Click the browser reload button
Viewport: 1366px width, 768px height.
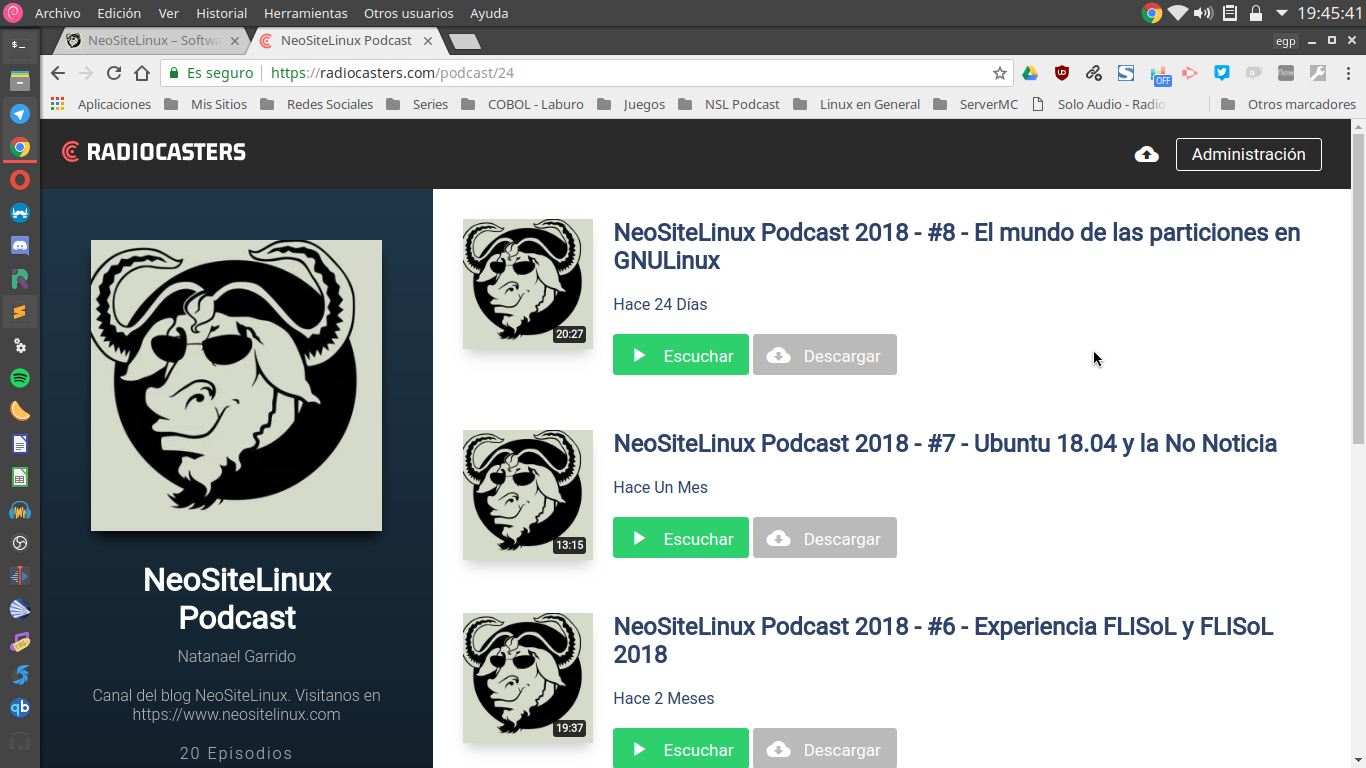pos(114,73)
